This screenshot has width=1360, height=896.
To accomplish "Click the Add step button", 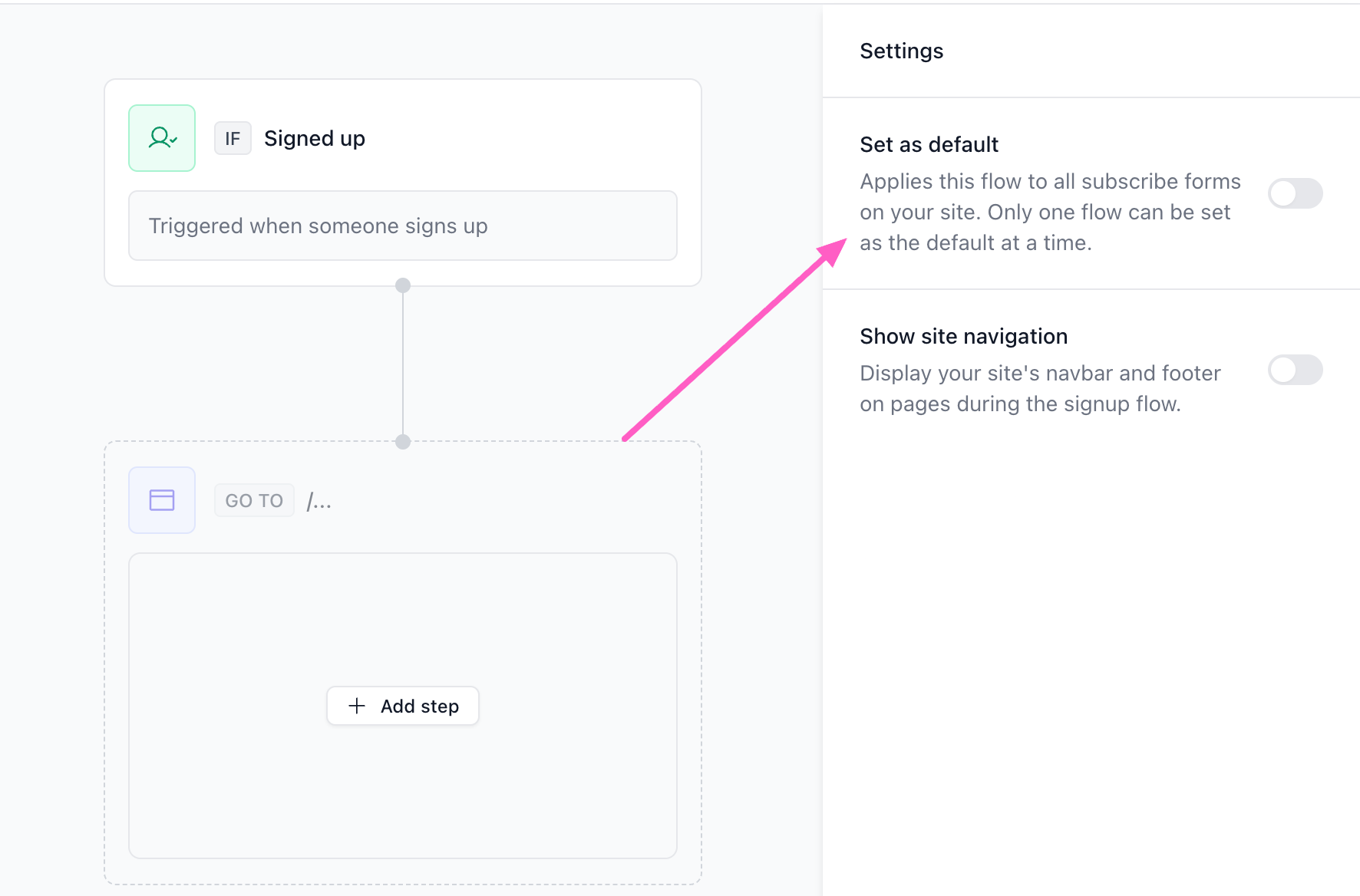I will pos(403,706).
